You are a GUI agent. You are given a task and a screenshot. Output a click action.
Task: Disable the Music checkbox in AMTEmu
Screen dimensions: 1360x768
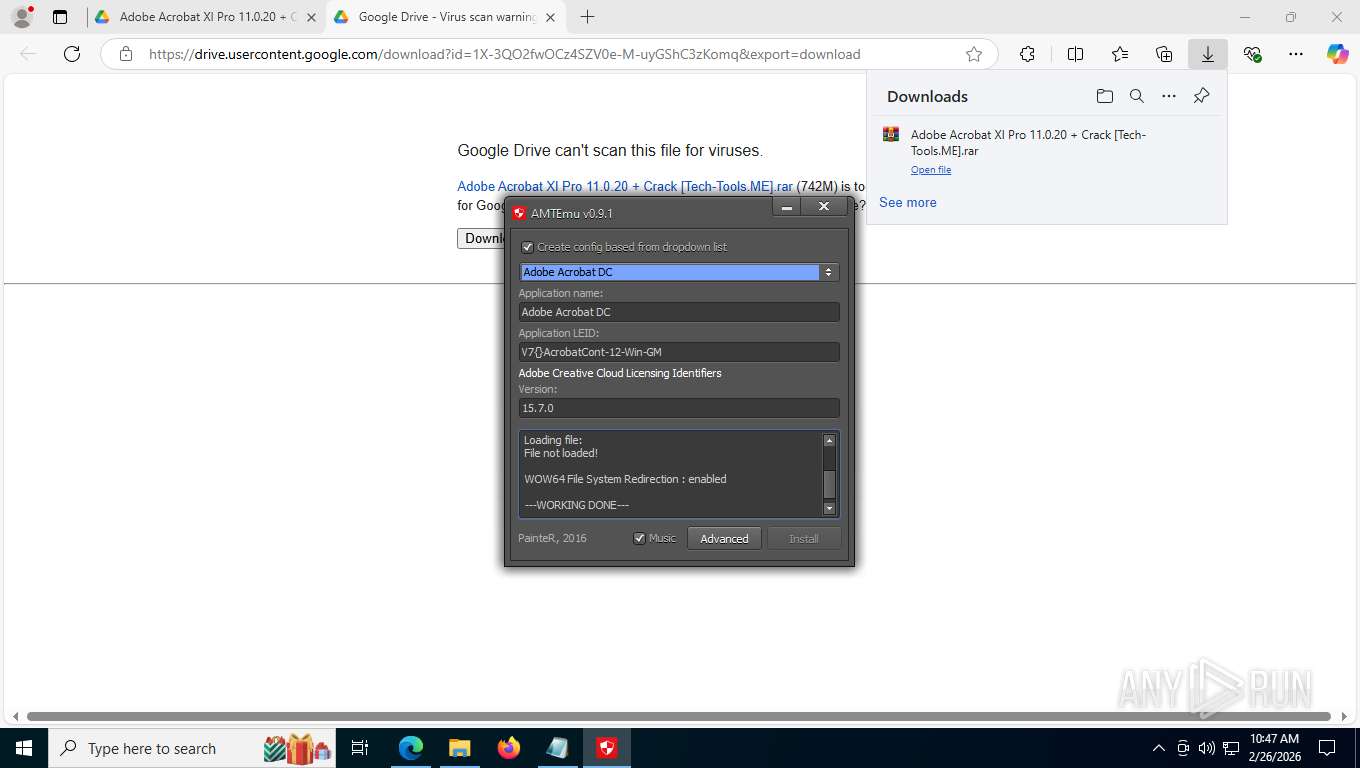click(x=640, y=538)
